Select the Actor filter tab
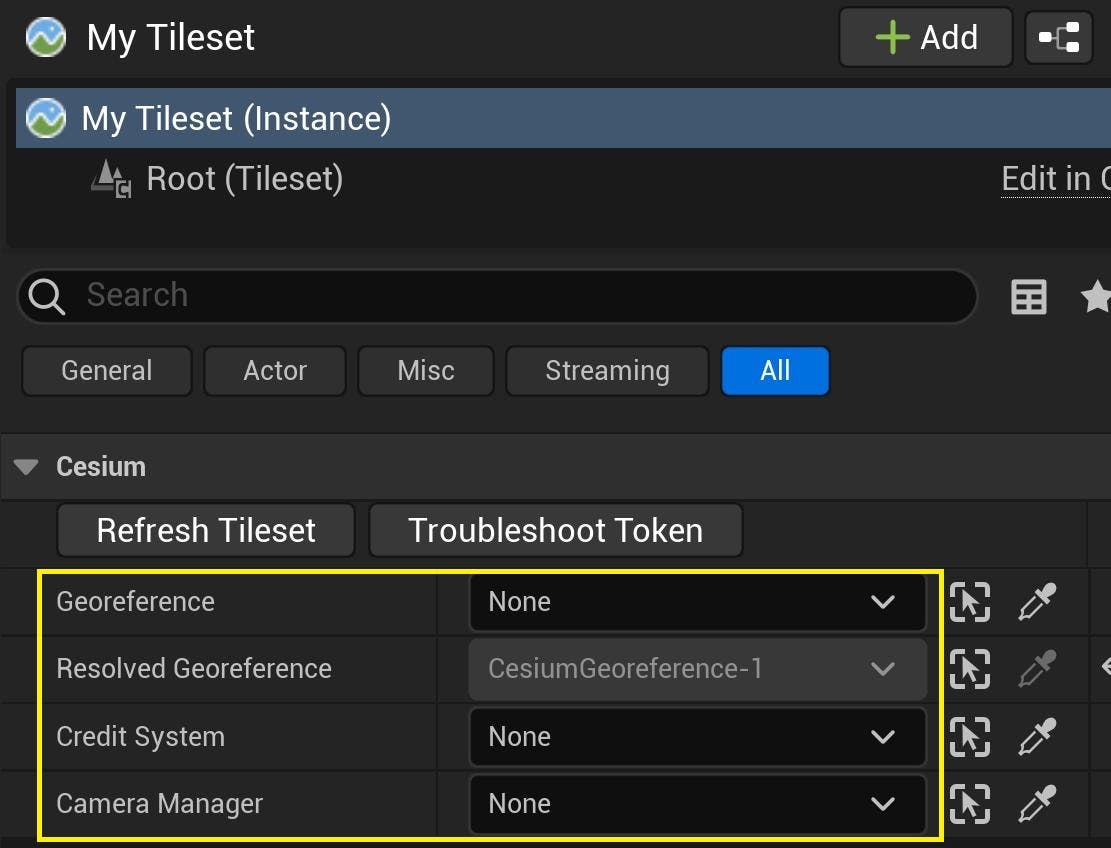Viewport: 1111px width, 848px height. [x=275, y=371]
